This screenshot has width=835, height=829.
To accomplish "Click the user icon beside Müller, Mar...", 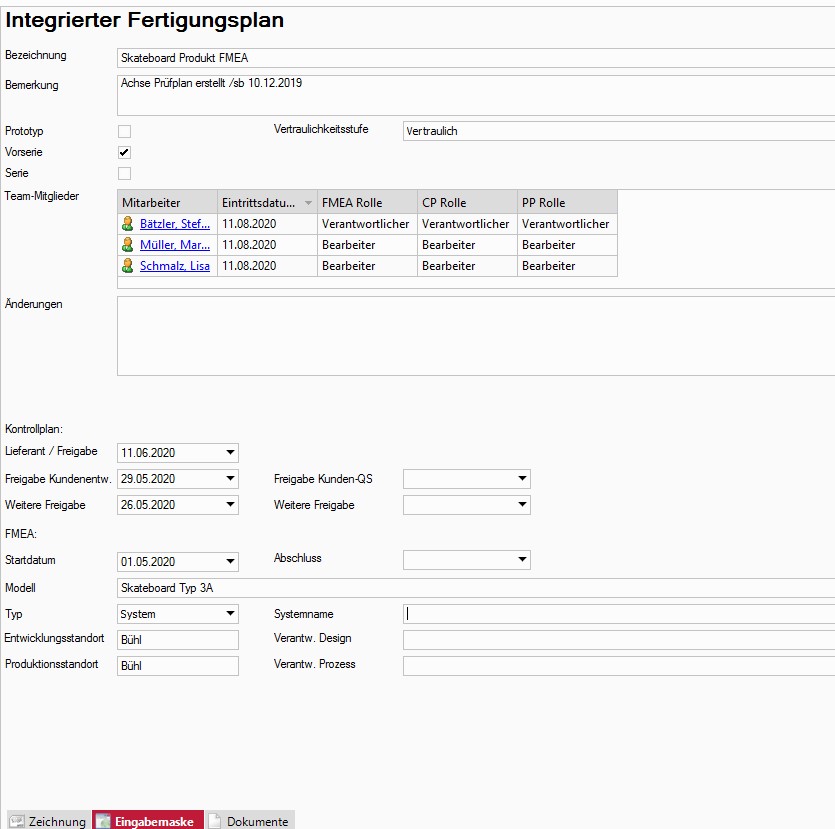I will point(127,244).
